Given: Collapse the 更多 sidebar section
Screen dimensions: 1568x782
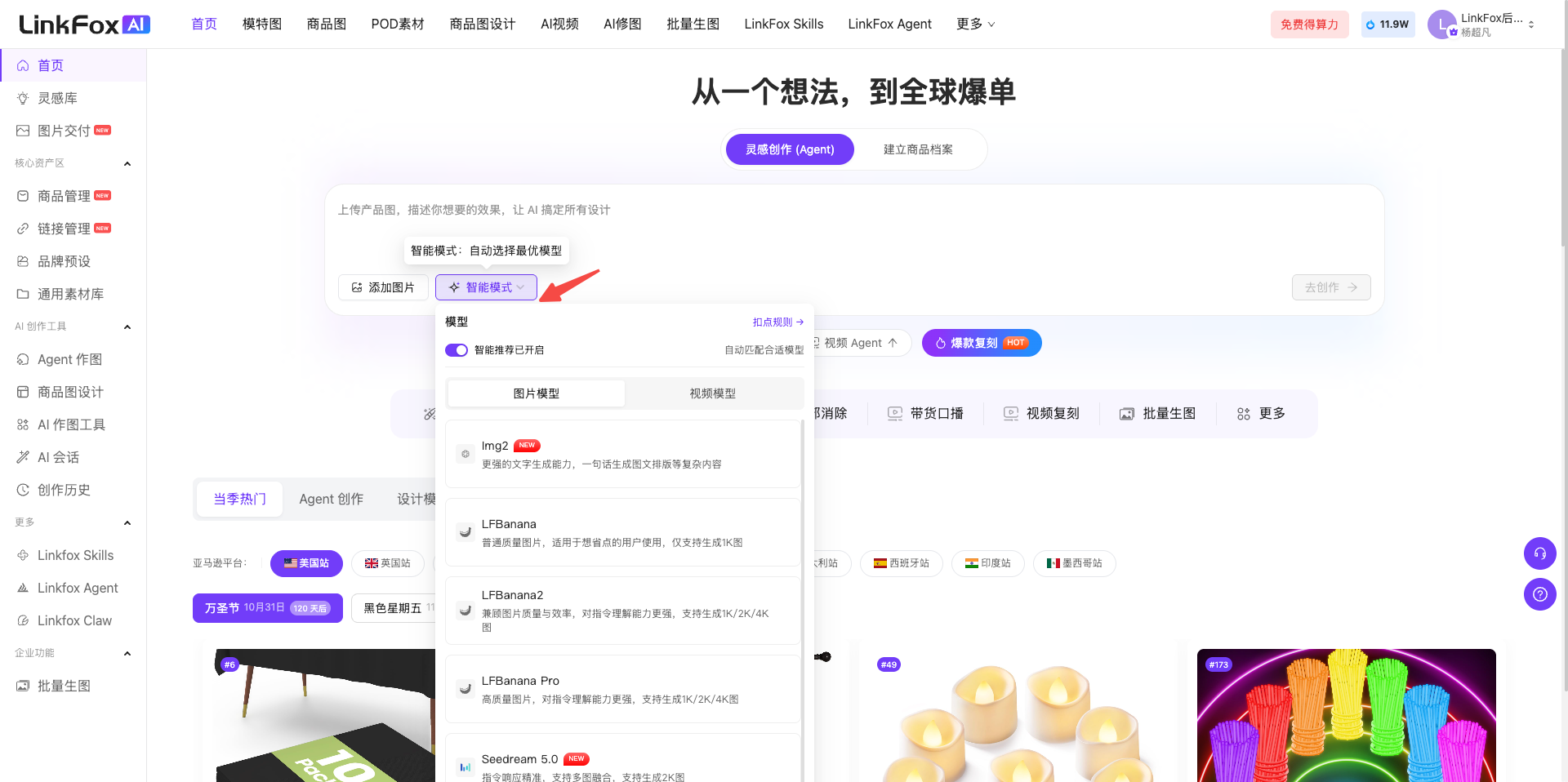Looking at the screenshot, I should (x=127, y=522).
